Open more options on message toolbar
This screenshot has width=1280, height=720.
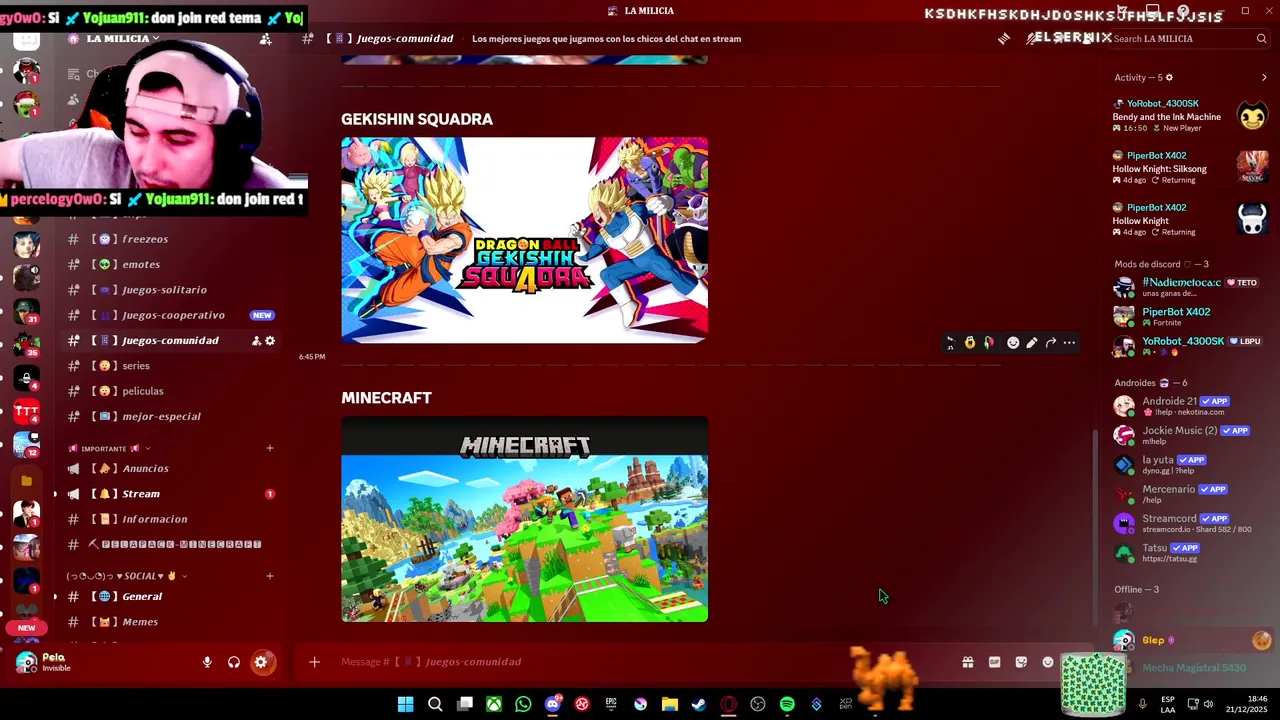click(1069, 343)
